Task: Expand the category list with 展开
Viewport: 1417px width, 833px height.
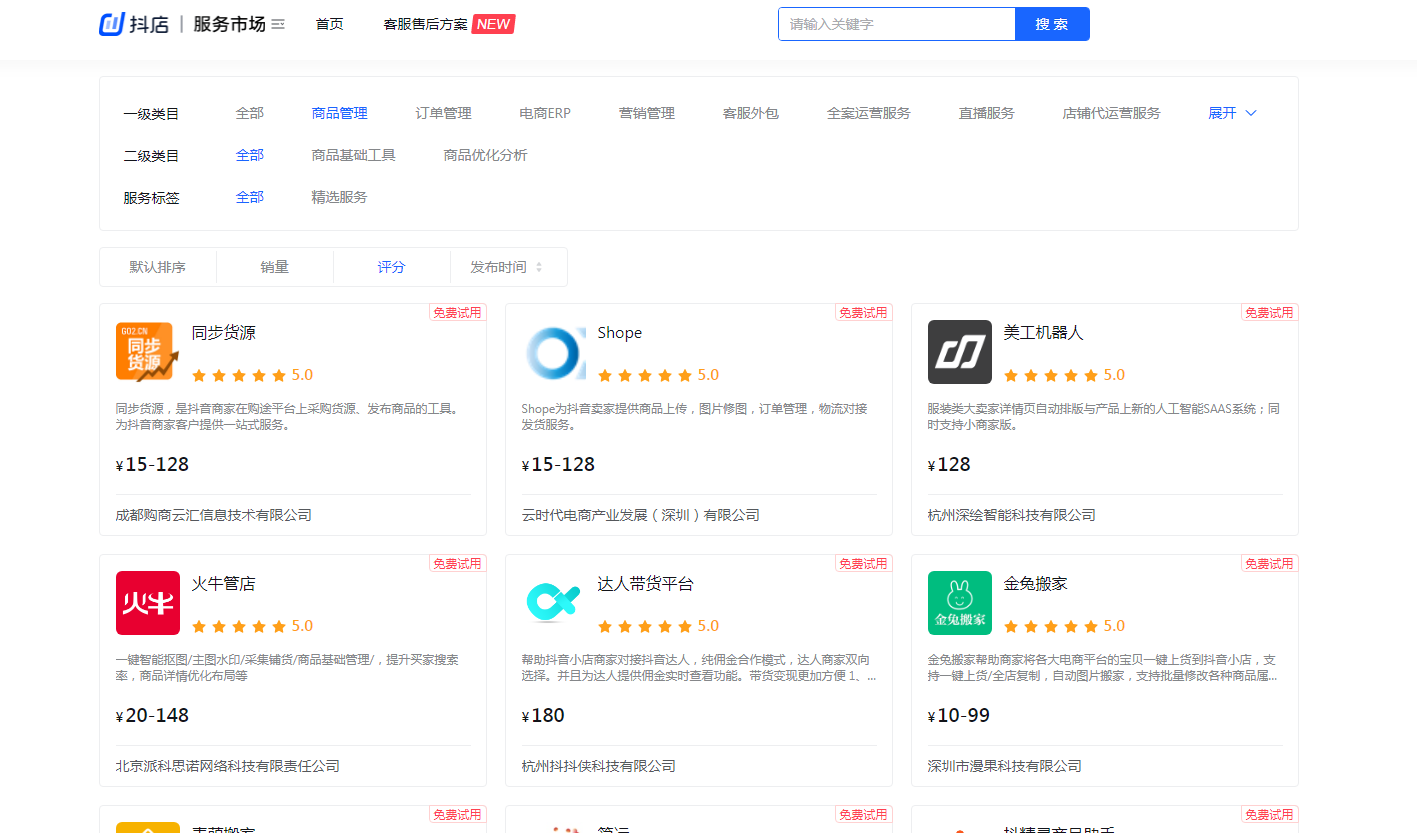Action: click(1232, 113)
